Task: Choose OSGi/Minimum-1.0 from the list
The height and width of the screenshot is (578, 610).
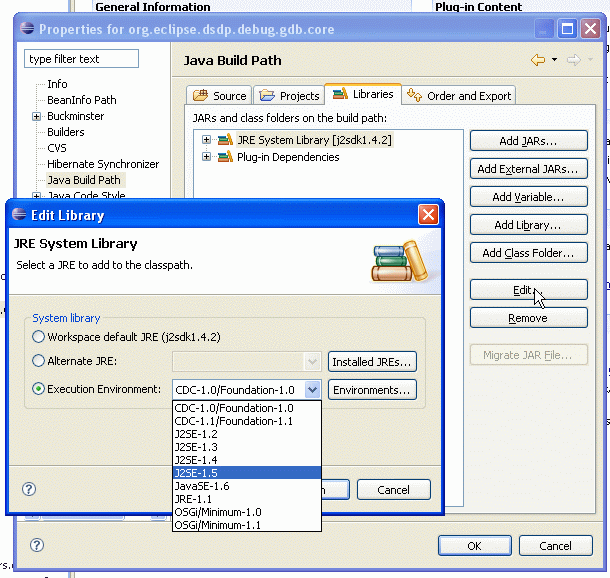Action: 247,512
